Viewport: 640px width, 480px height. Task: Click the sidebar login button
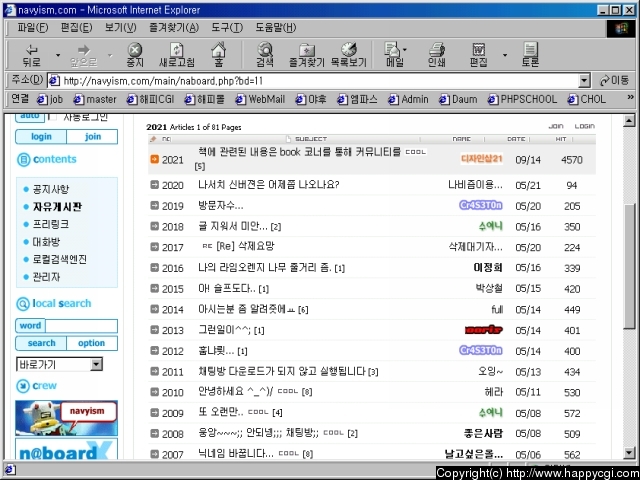(41, 137)
